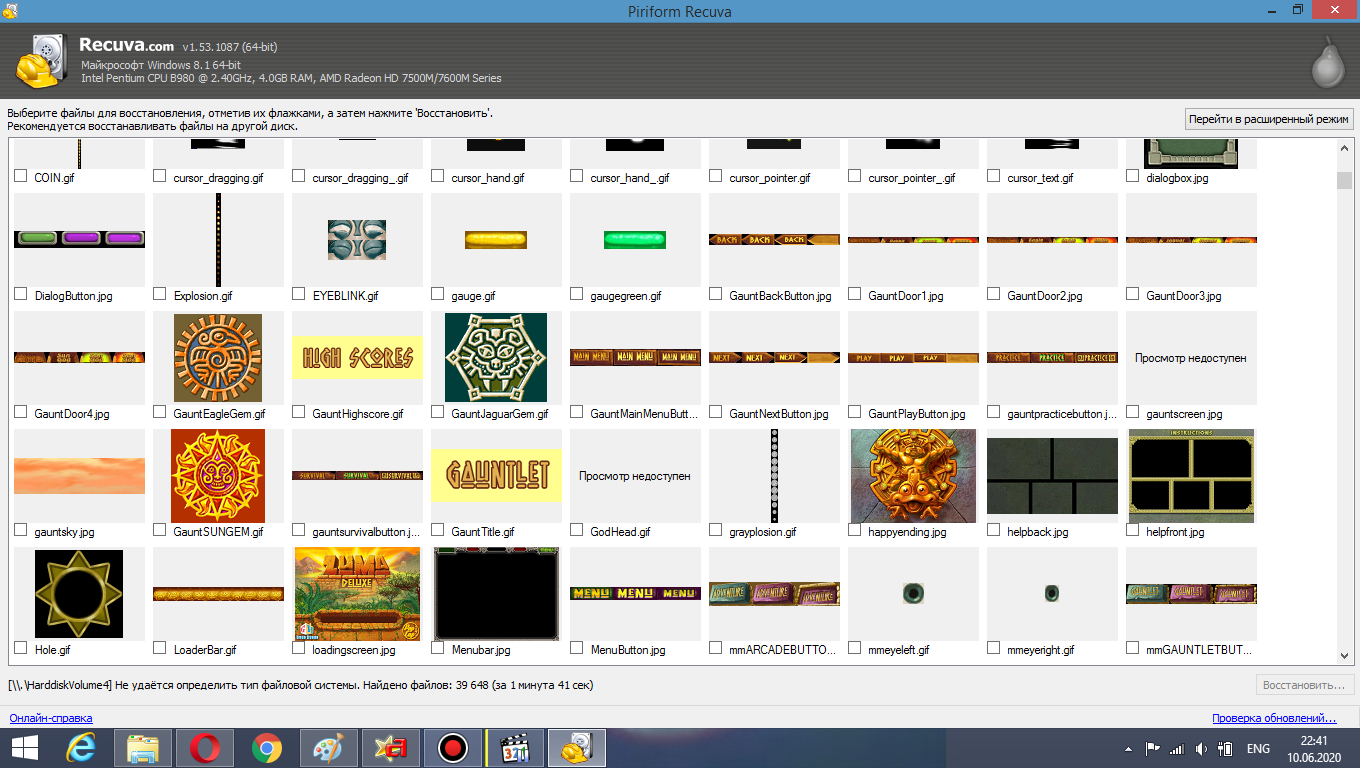1360x768 pixels.
Task: Select the Menubar.jpg black frame thumbnail
Action: 496,594
